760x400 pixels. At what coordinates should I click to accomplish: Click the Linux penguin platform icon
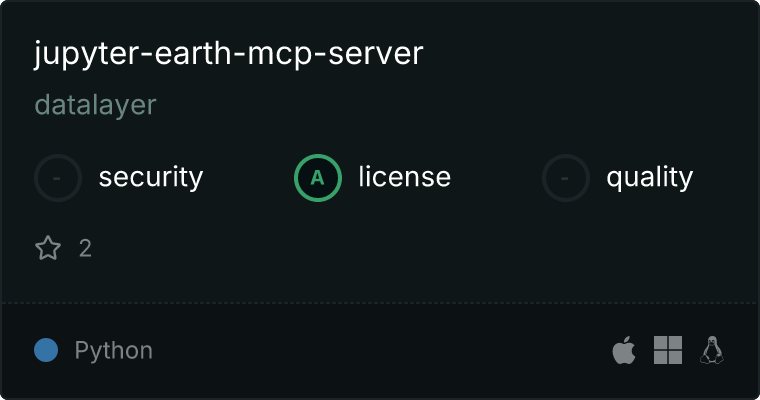[x=712, y=350]
